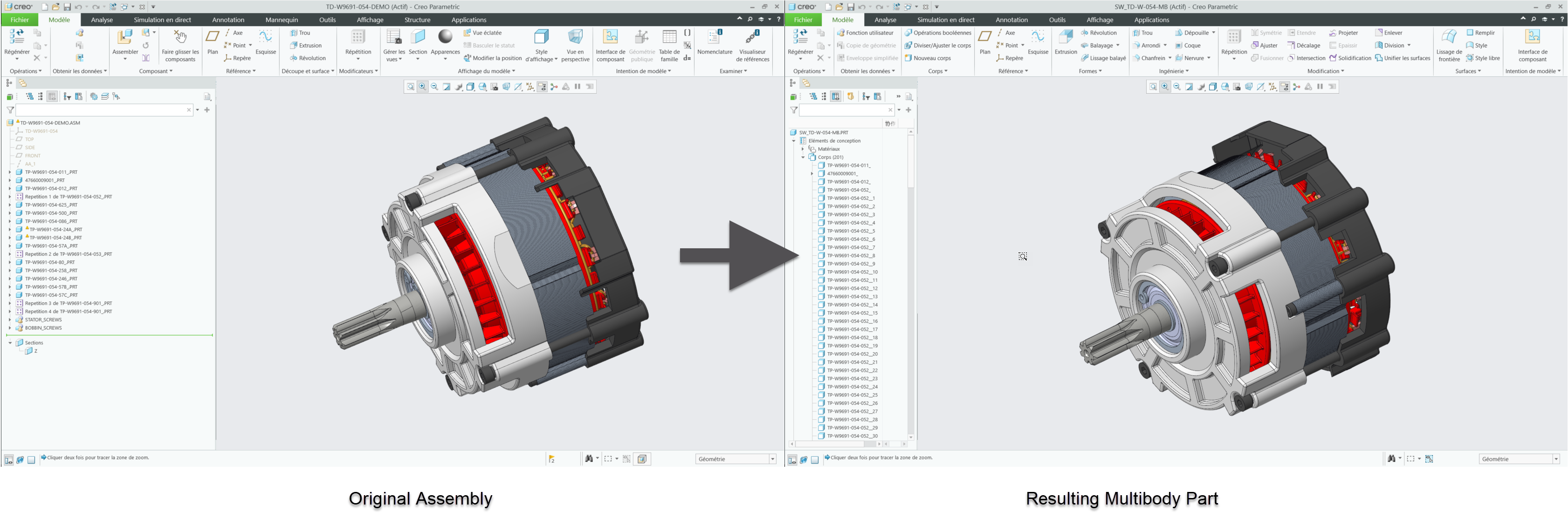Toggle tree columns display in left model tree

click(x=52, y=97)
